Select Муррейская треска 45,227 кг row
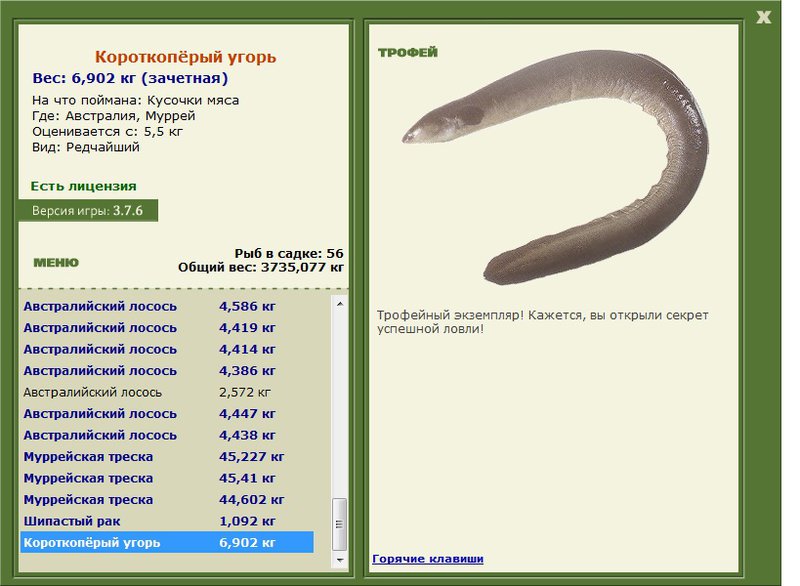 point(167,456)
